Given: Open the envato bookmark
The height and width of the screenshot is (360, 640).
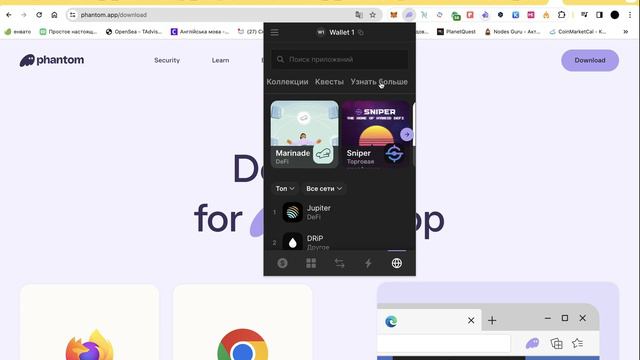Looking at the screenshot, I should click(18, 31).
